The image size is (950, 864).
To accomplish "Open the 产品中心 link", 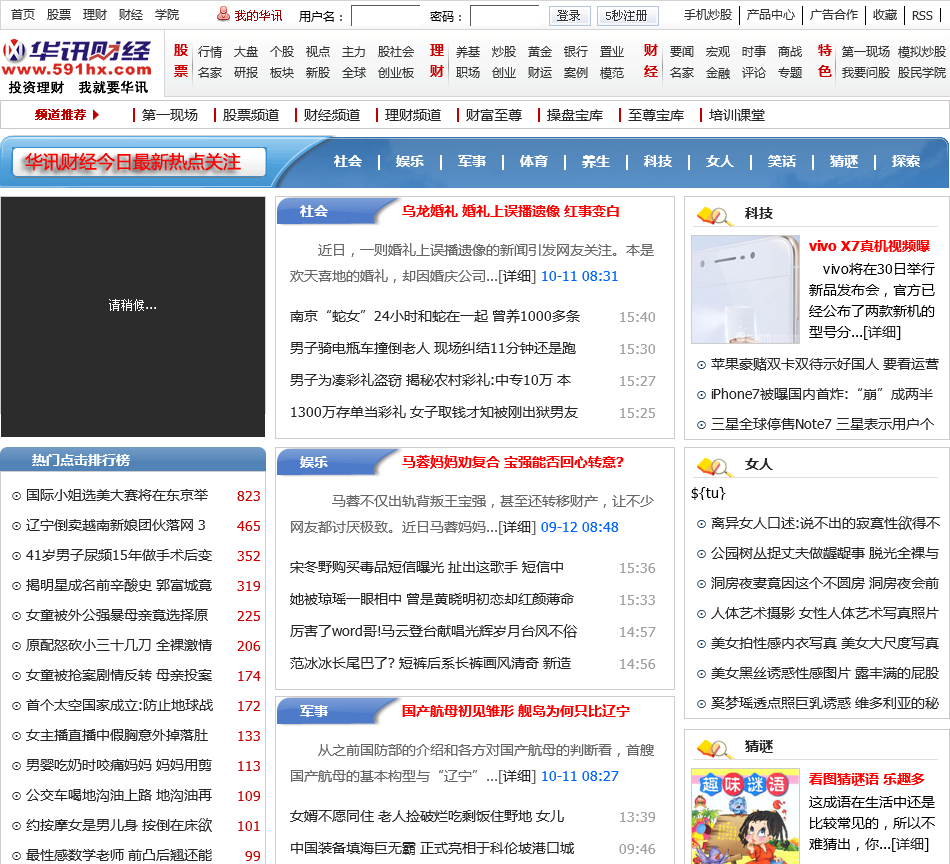I will tap(771, 15).
